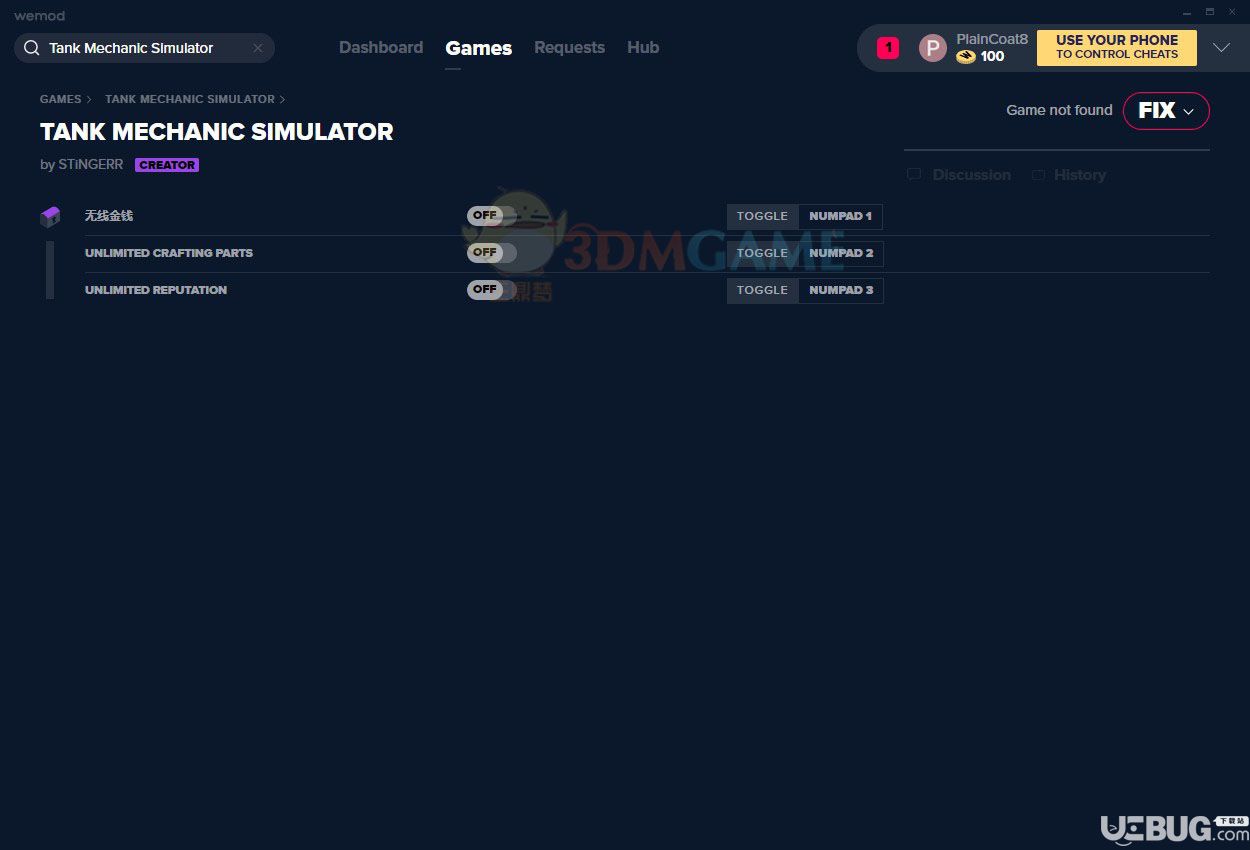This screenshot has width=1250, height=850.
Task: Click the purple cheat category cube icon
Action: [50, 216]
